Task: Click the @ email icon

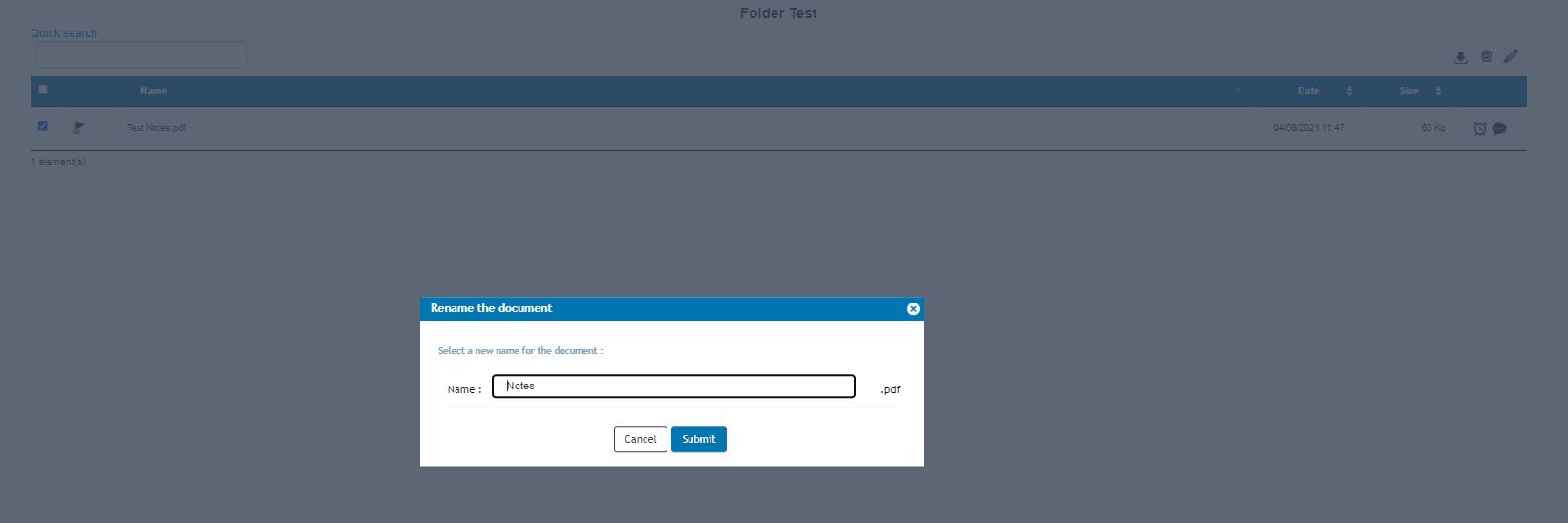Action: (x=1486, y=56)
